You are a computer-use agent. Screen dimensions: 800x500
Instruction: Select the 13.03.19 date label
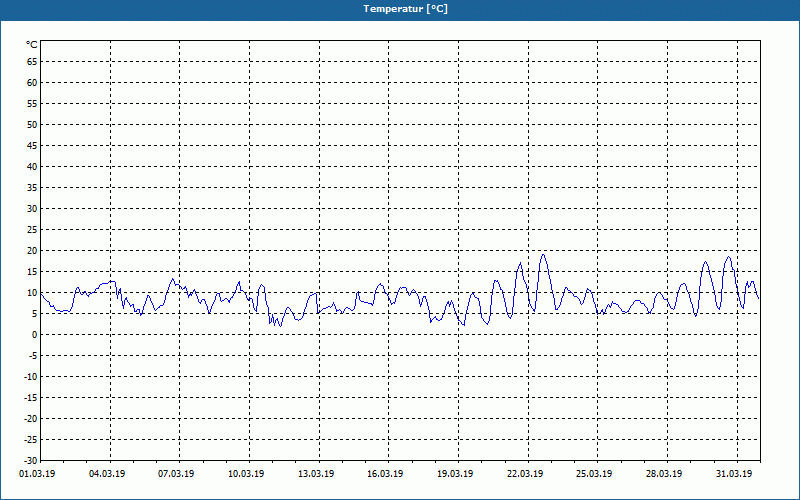pos(316,474)
